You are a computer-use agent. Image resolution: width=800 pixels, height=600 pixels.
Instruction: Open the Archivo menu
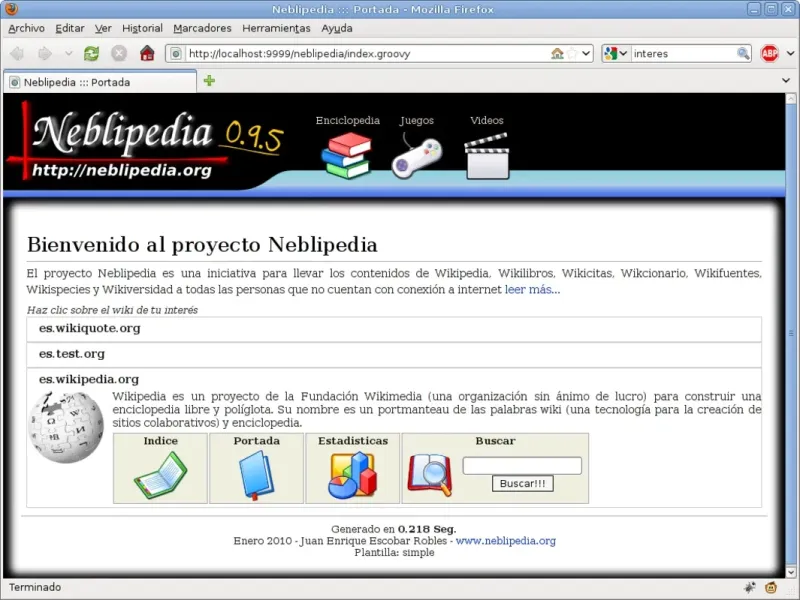(x=27, y=28)
